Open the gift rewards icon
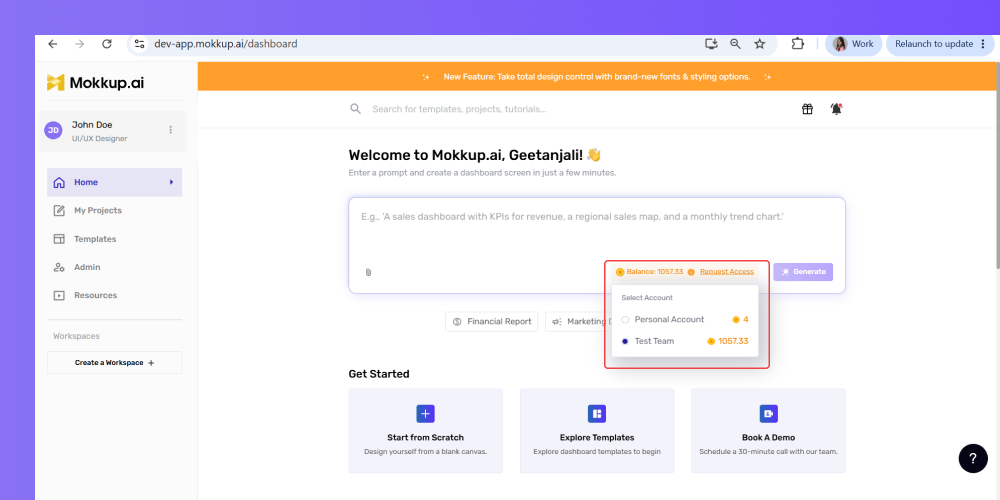Screen dimensions: 1000x500 pyautogui.click(x=807, y=109)
